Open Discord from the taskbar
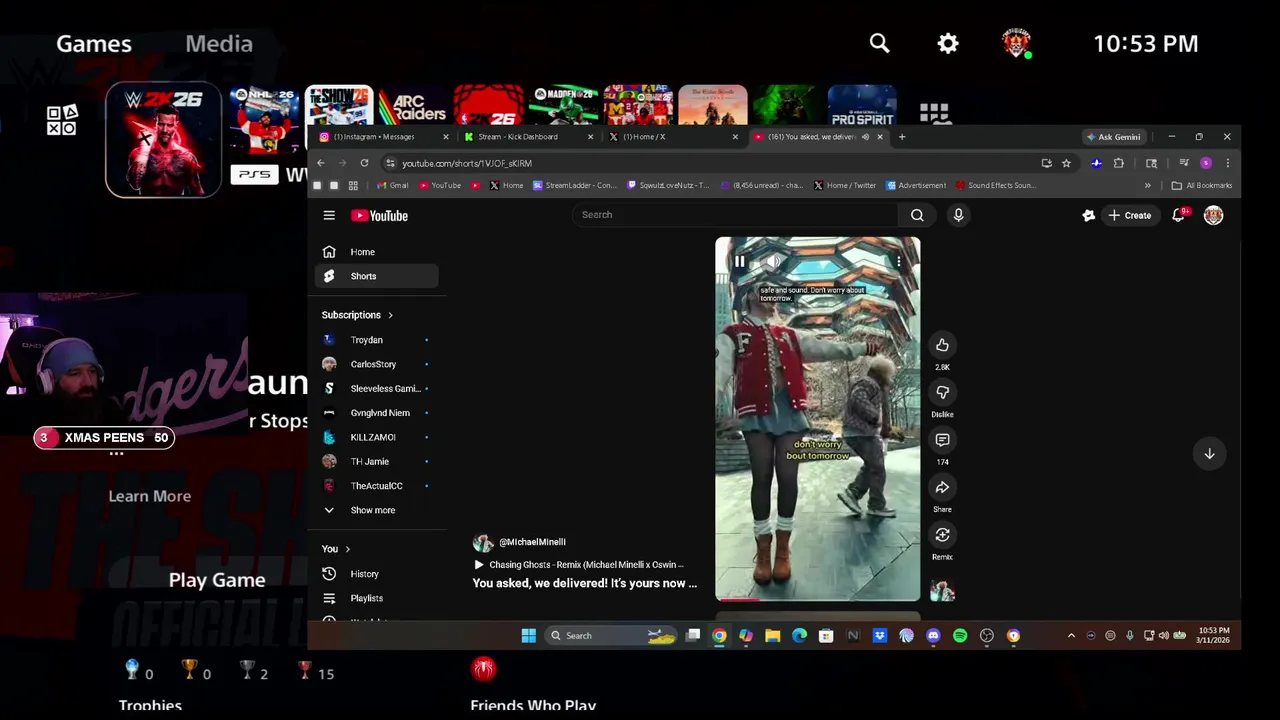The image size is (1280, 720). coord(933,635)
